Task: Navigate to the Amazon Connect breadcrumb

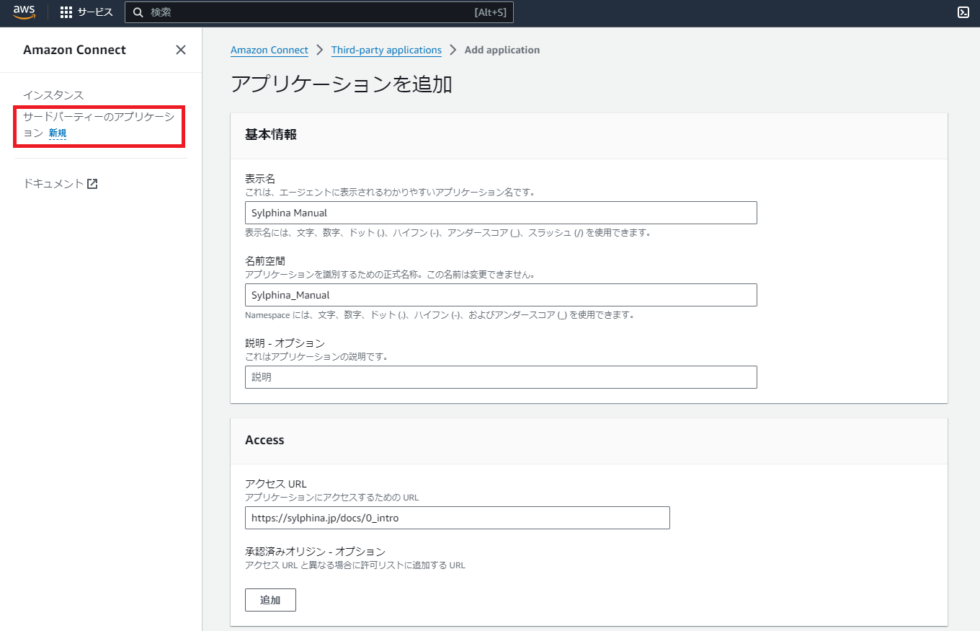Action: coord(269,49)
